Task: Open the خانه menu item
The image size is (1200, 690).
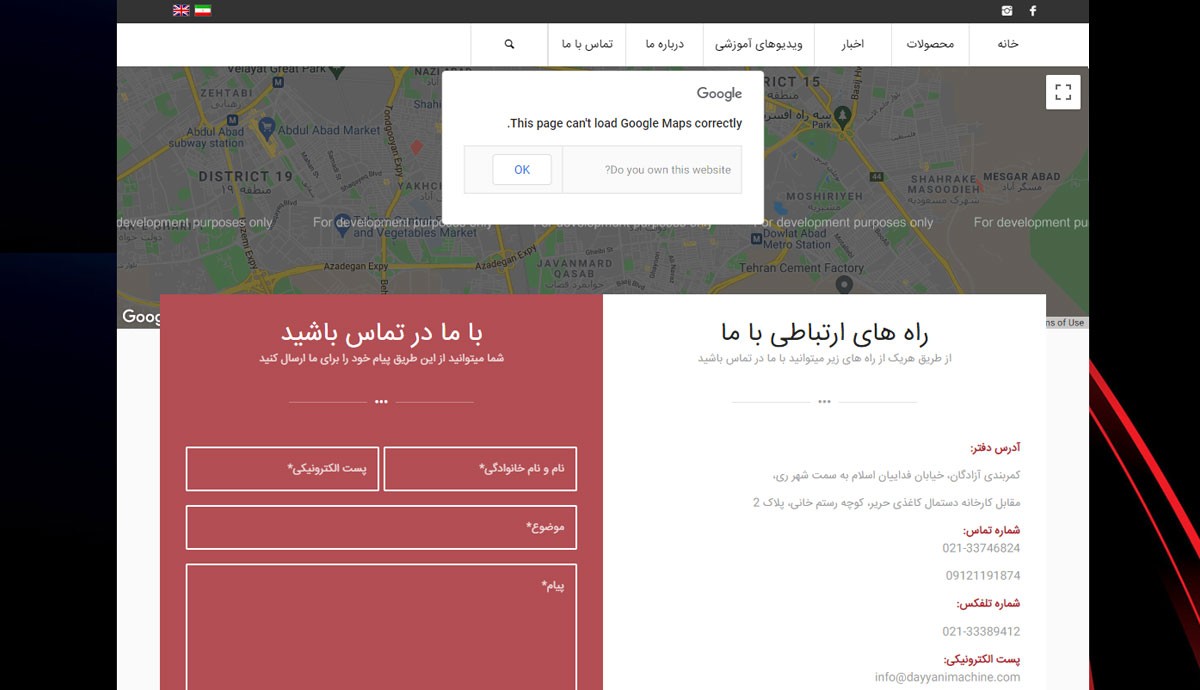Action: coord(1007,44)
